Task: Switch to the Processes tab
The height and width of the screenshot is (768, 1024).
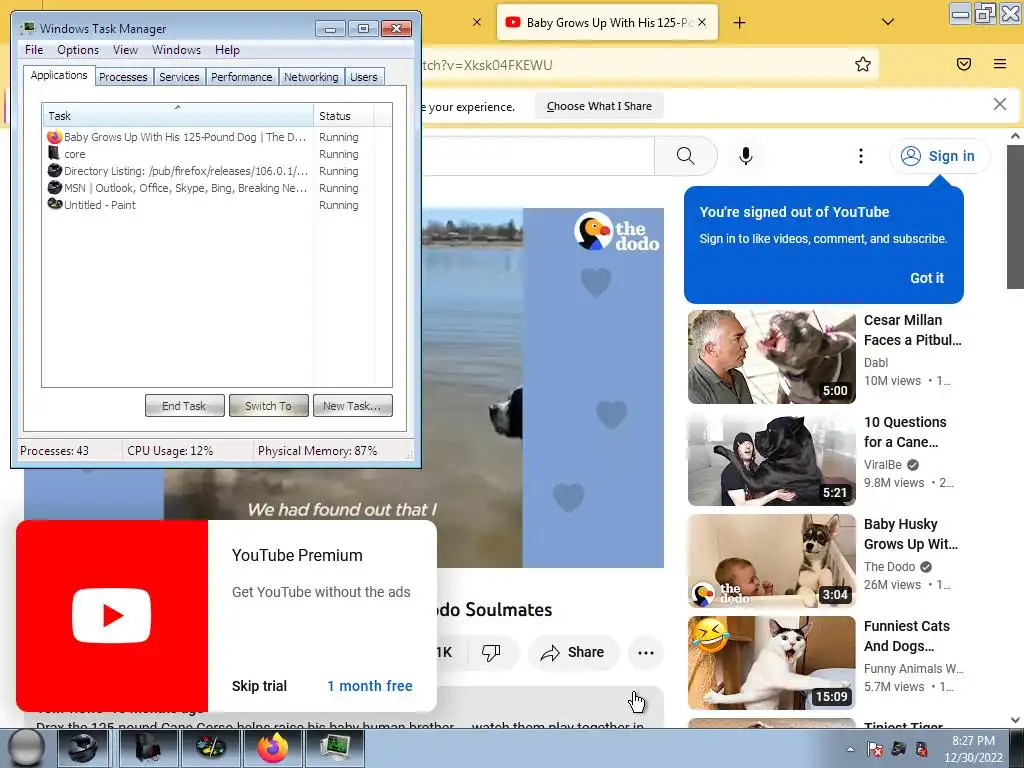Action: (x=123, y=77)
